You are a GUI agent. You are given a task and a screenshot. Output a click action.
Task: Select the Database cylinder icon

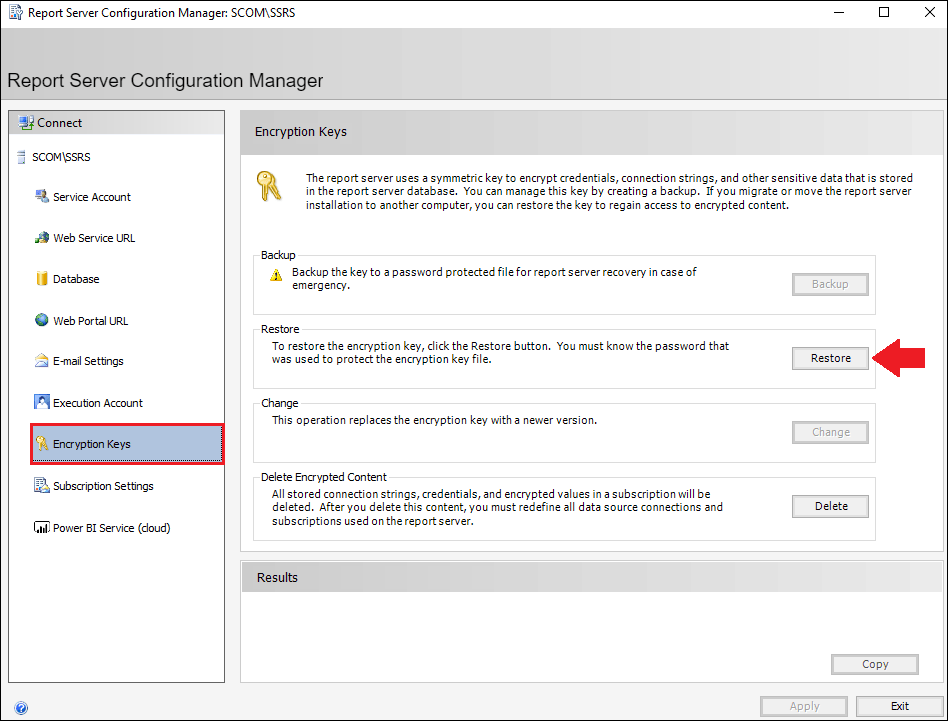[x=42, y=279]
